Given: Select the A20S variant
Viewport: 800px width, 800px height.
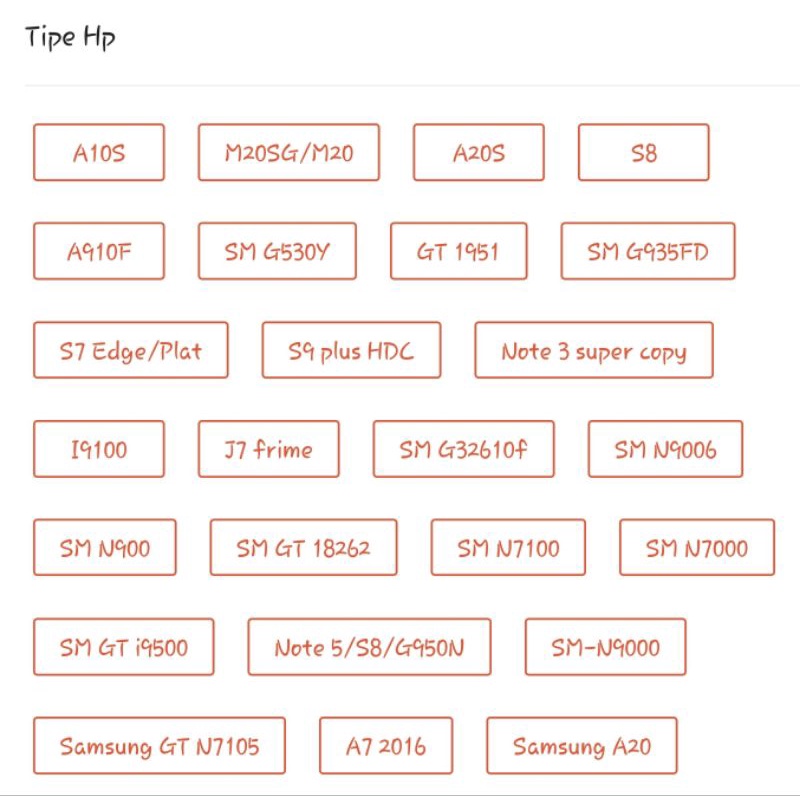Looking at the screenshot, I should click(479, 152).
